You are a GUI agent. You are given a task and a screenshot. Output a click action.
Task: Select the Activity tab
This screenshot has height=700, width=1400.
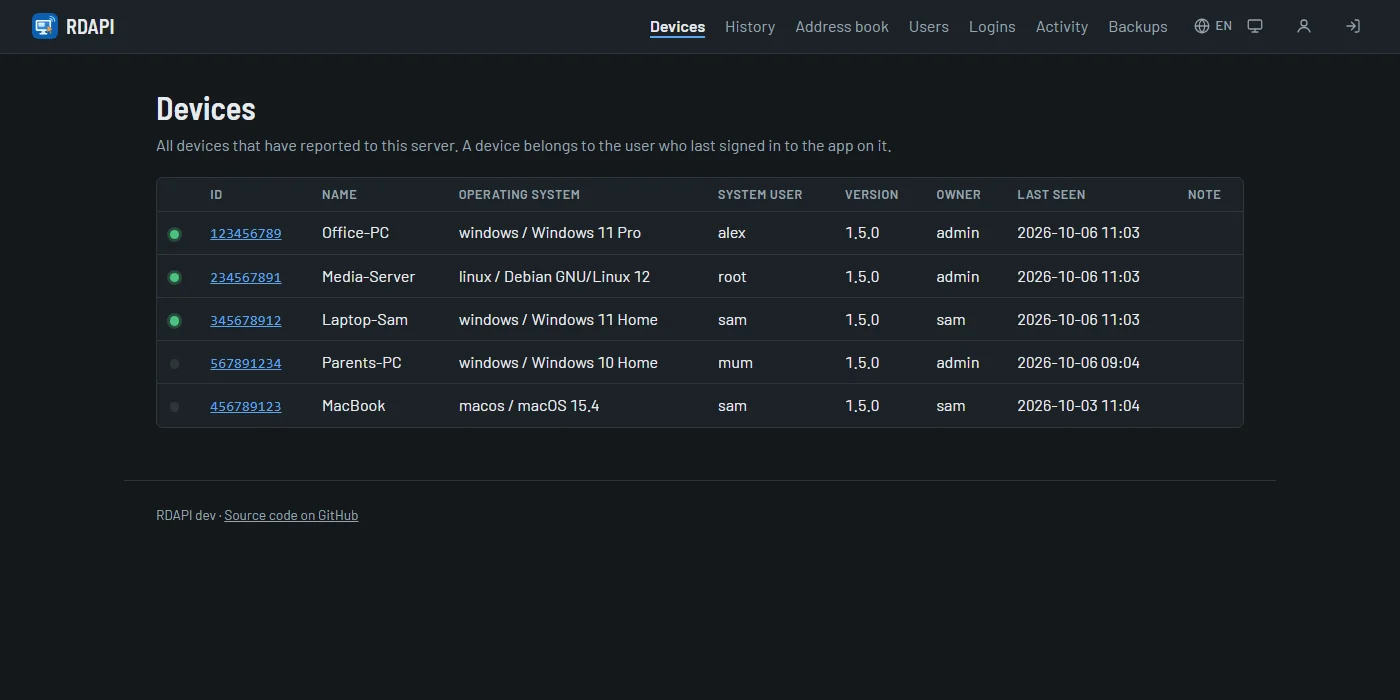[x=1062, y=27]
